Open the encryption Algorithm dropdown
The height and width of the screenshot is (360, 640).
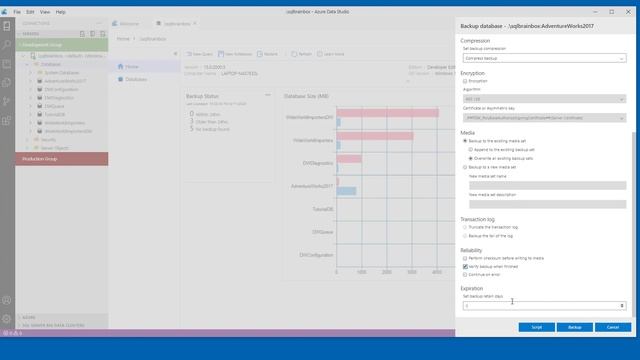pyautogui.click(x=544, y=99)
